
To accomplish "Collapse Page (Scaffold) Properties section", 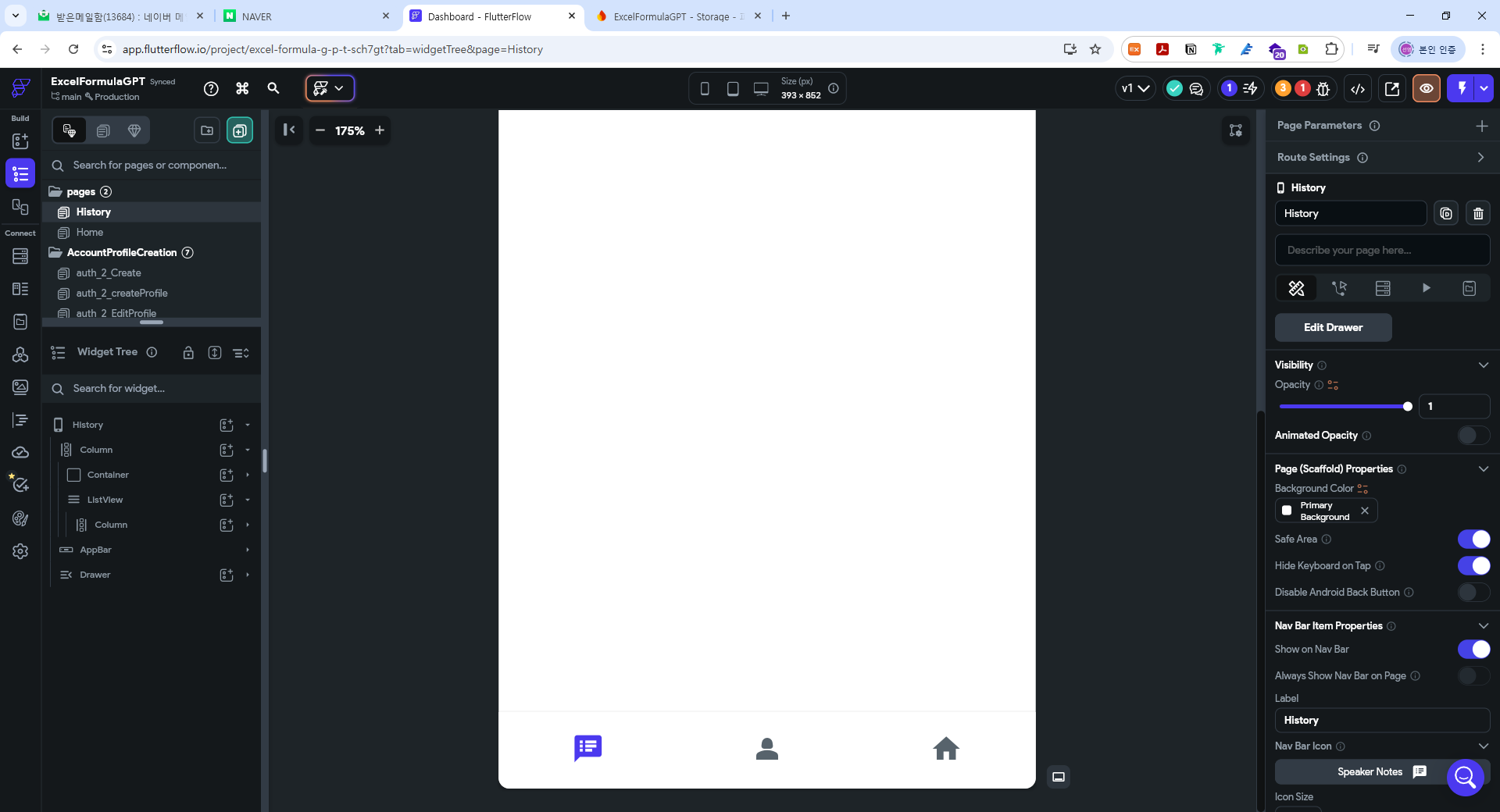I will pyautogui.click(x=1483, y=469).
